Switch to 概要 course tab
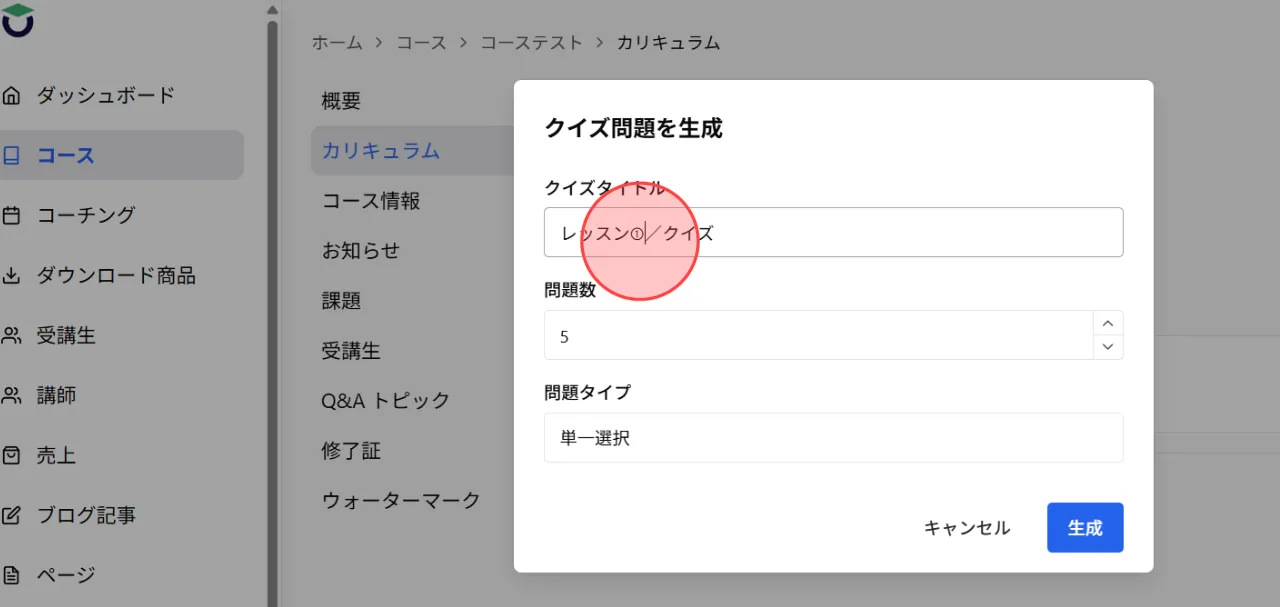The image size is (1280, 607). click(x=341, y=101)
